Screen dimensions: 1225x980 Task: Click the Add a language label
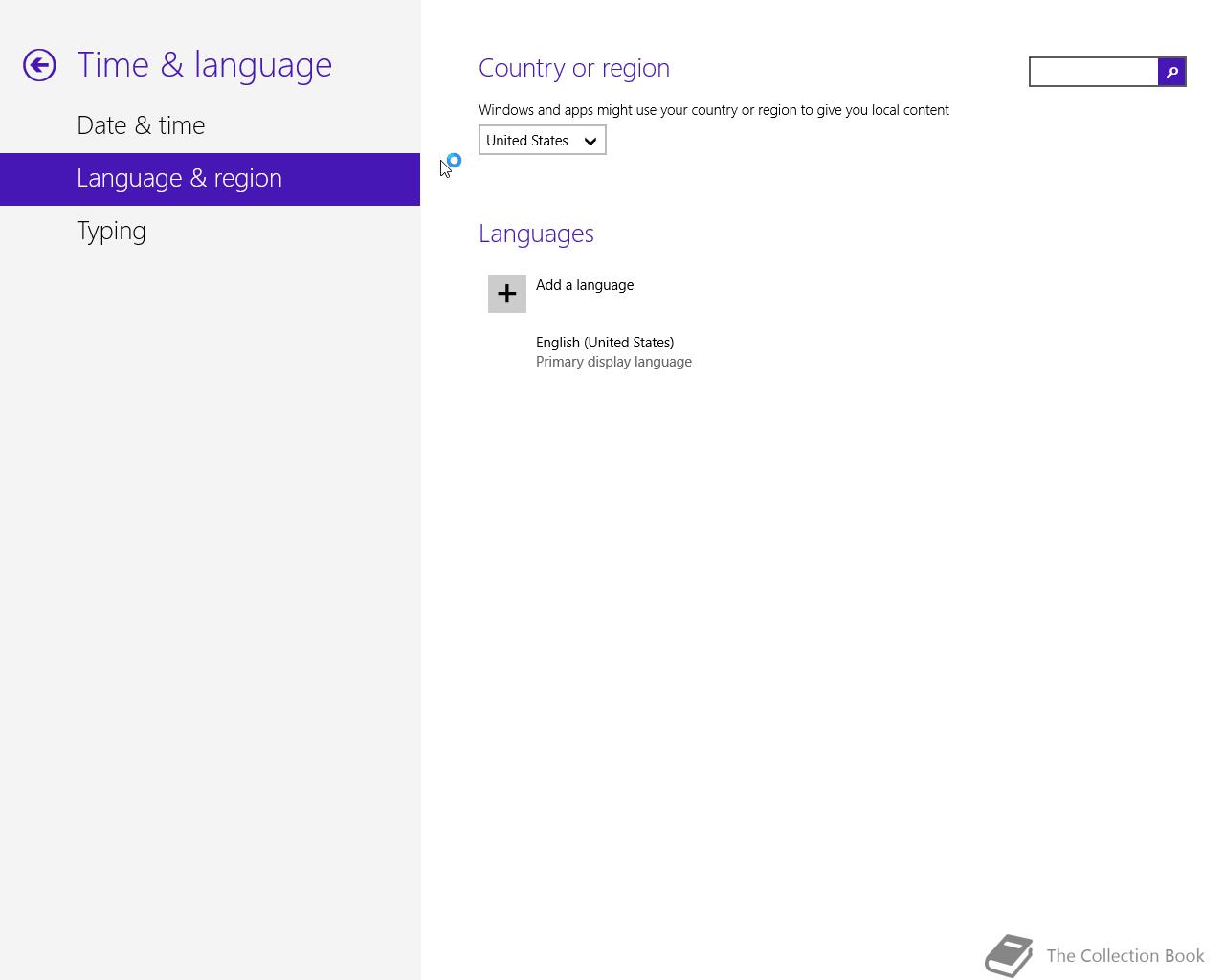point(585,285)
